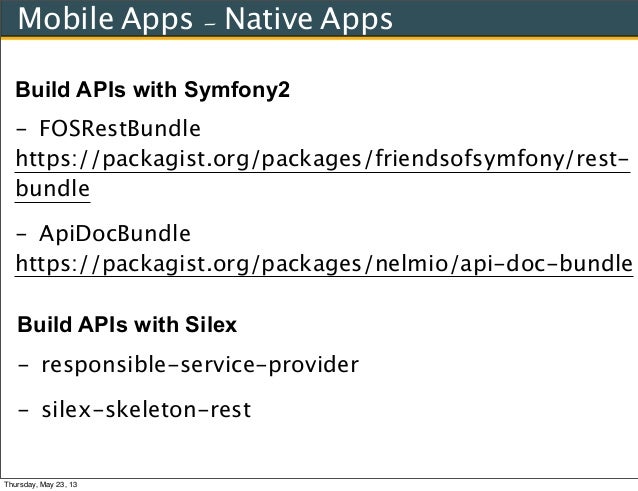Select the heading "Build APIs with Symfony2"
Viewport: 638px width, 491px height.
[153, 90]
